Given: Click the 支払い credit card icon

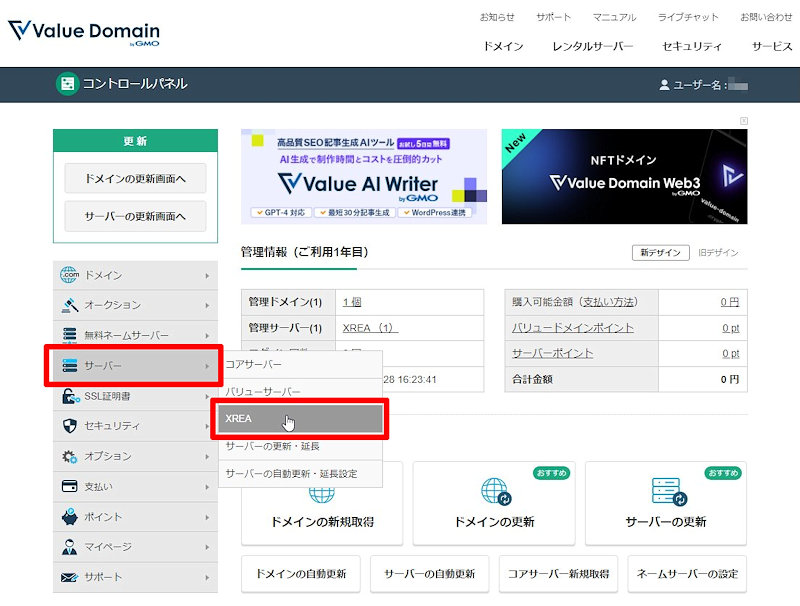Looking at the screenshot, I should 69,487.
